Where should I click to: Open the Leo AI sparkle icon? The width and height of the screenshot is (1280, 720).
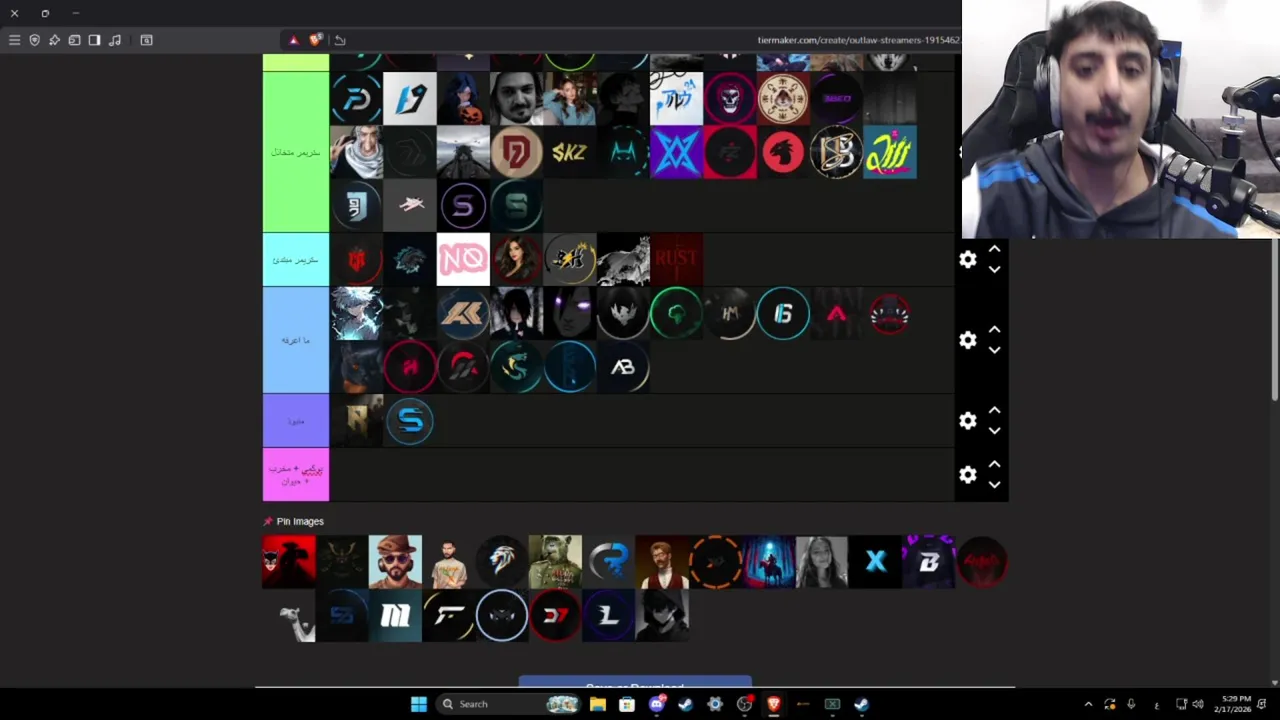click(54, 40)
